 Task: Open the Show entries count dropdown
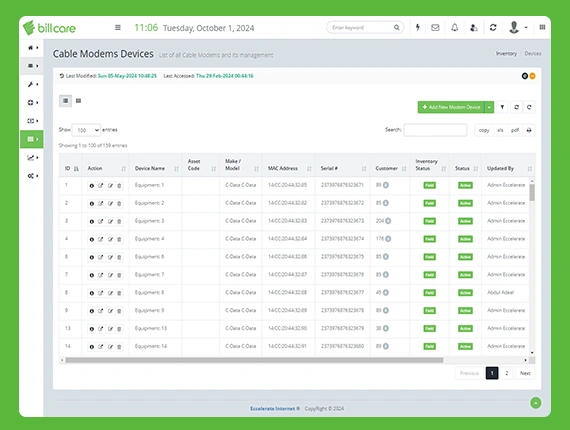[x=86, y=130]
